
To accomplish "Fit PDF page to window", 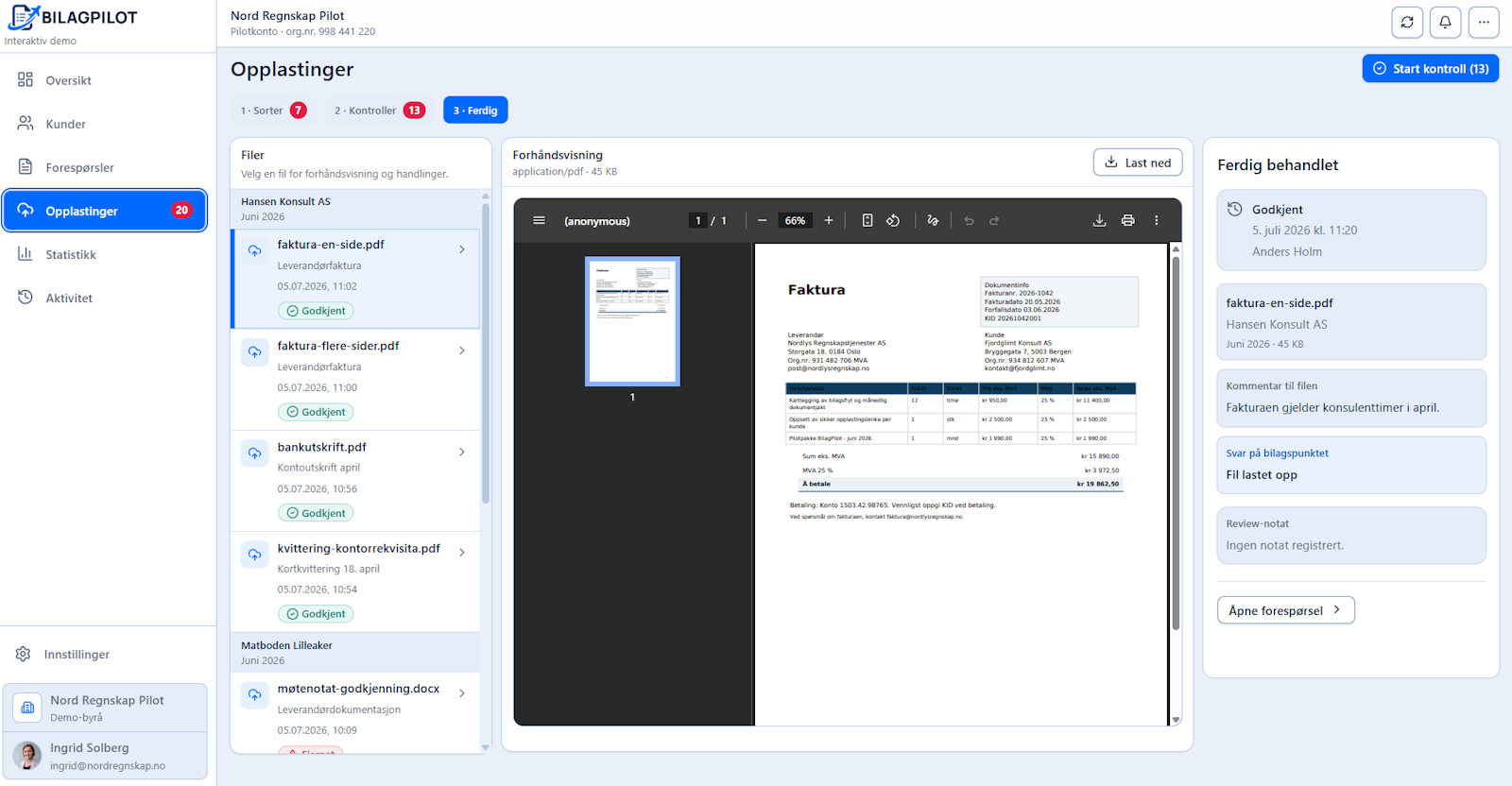I will (868, 221).
